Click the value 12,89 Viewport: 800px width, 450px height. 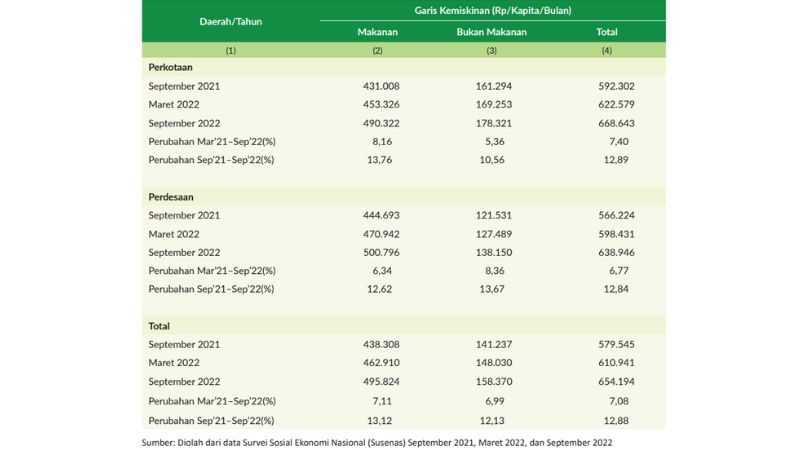tap(616, 160)
